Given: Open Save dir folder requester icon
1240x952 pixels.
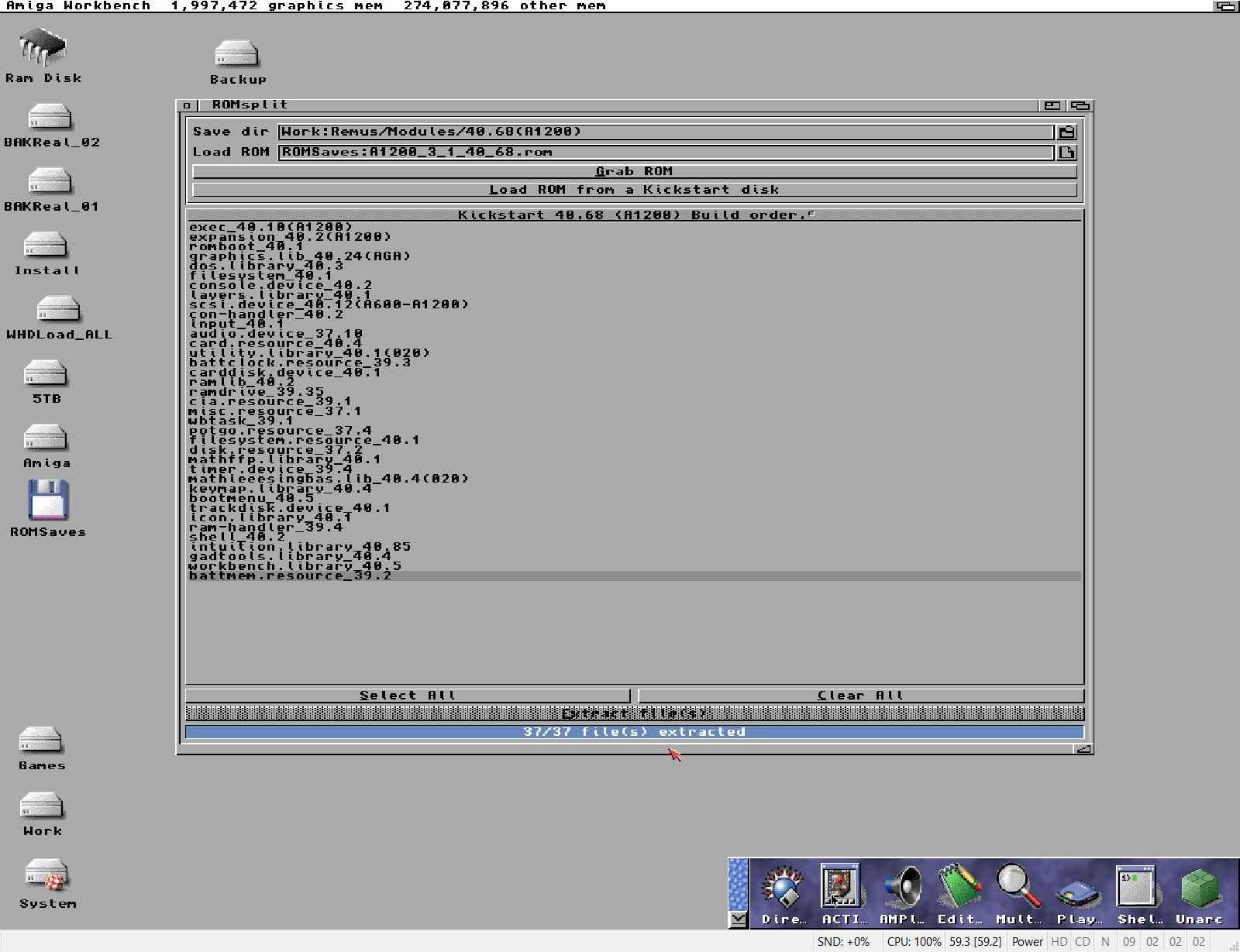Looking at the screenshot, I should pyautogui.click(x=1067, y=132).
